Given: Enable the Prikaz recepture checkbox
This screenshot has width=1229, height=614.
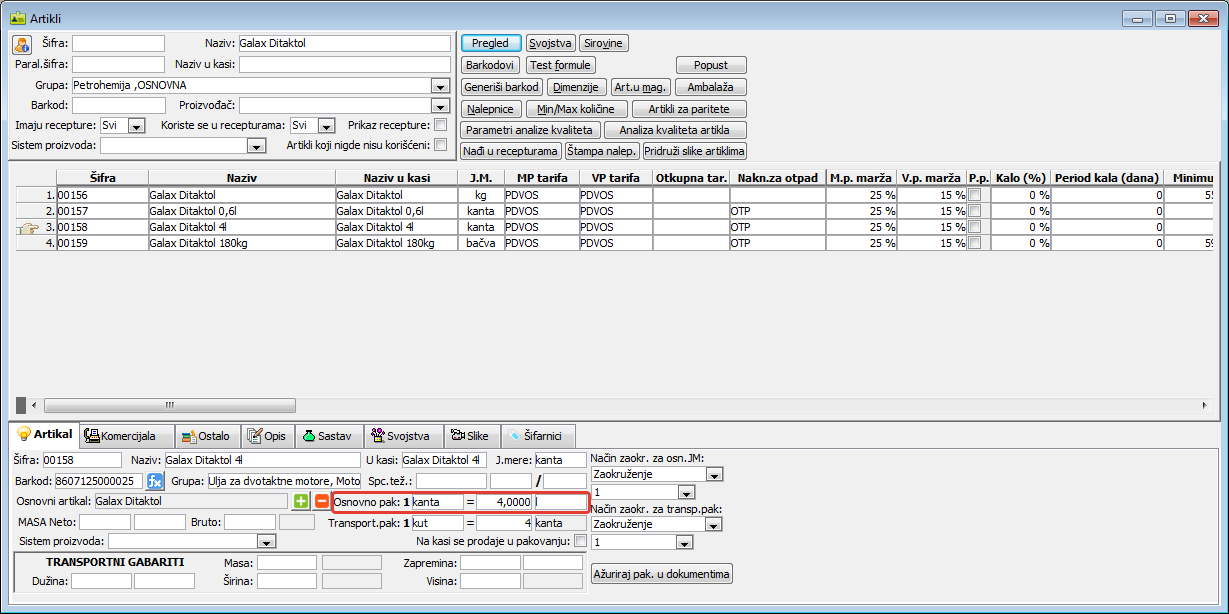Looking at the screenshot, I should [440, 125].
